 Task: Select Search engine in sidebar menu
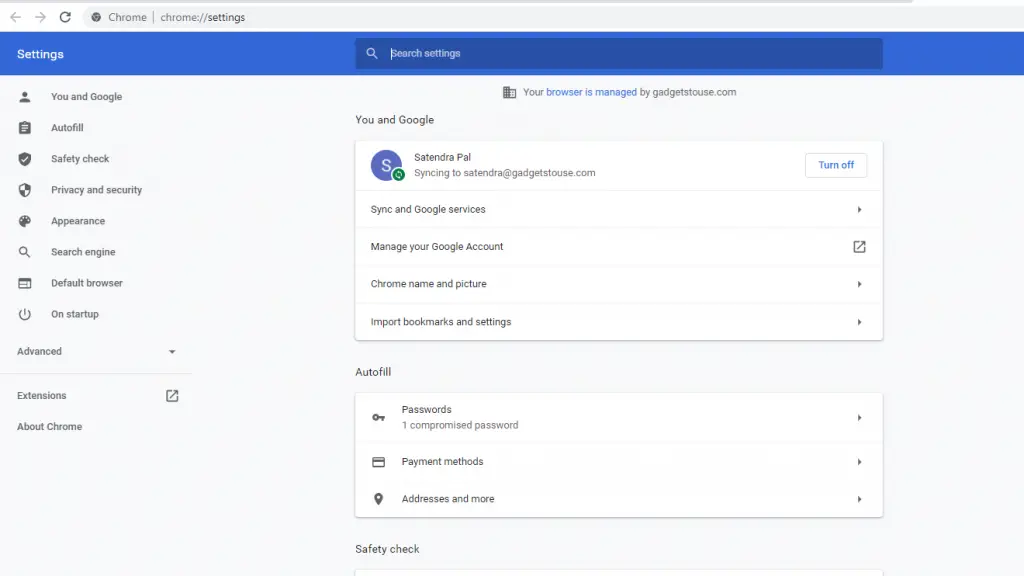tap(83, 252)
